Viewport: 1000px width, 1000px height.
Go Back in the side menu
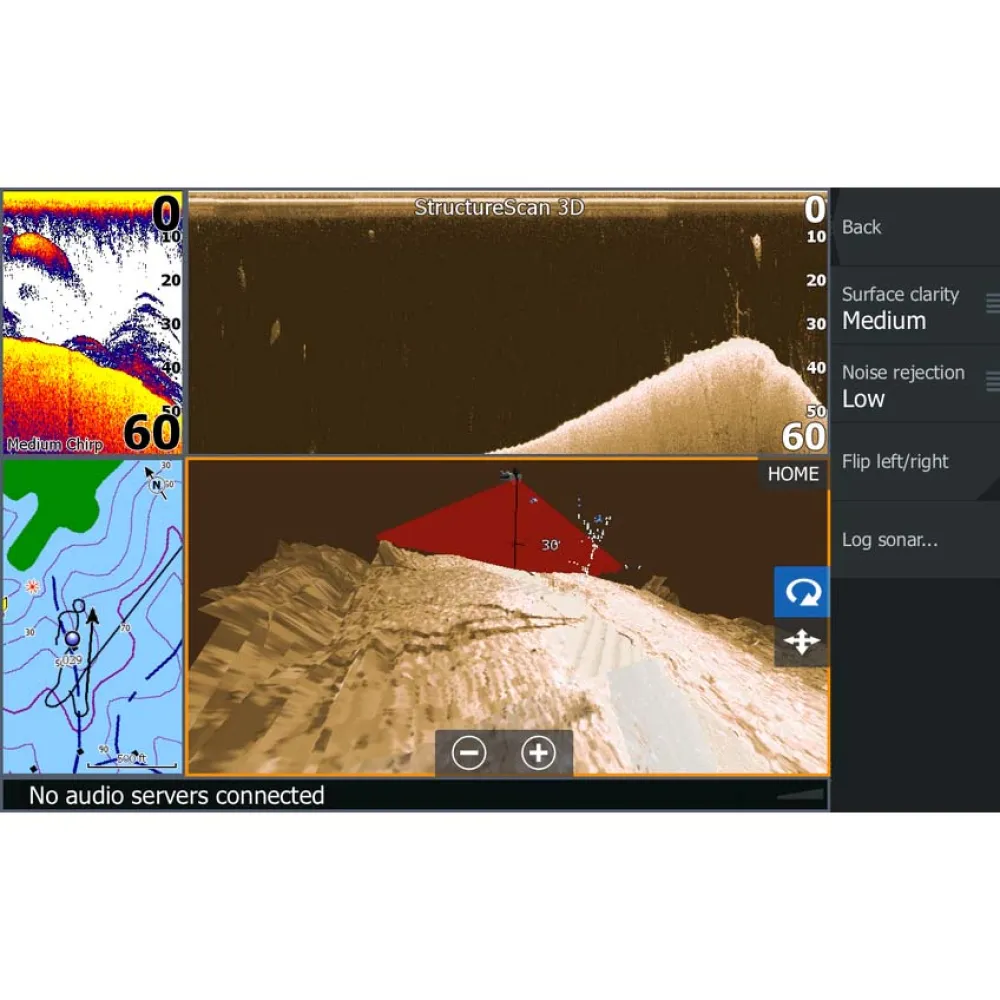[x=862, y=227]
